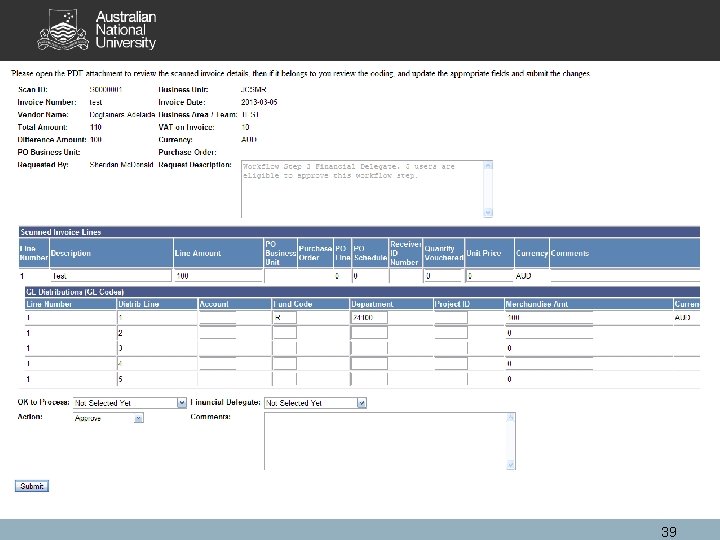Click the invoice line Comments field
720x540 pixels.
pyautogui.click(x=625, y=276)
